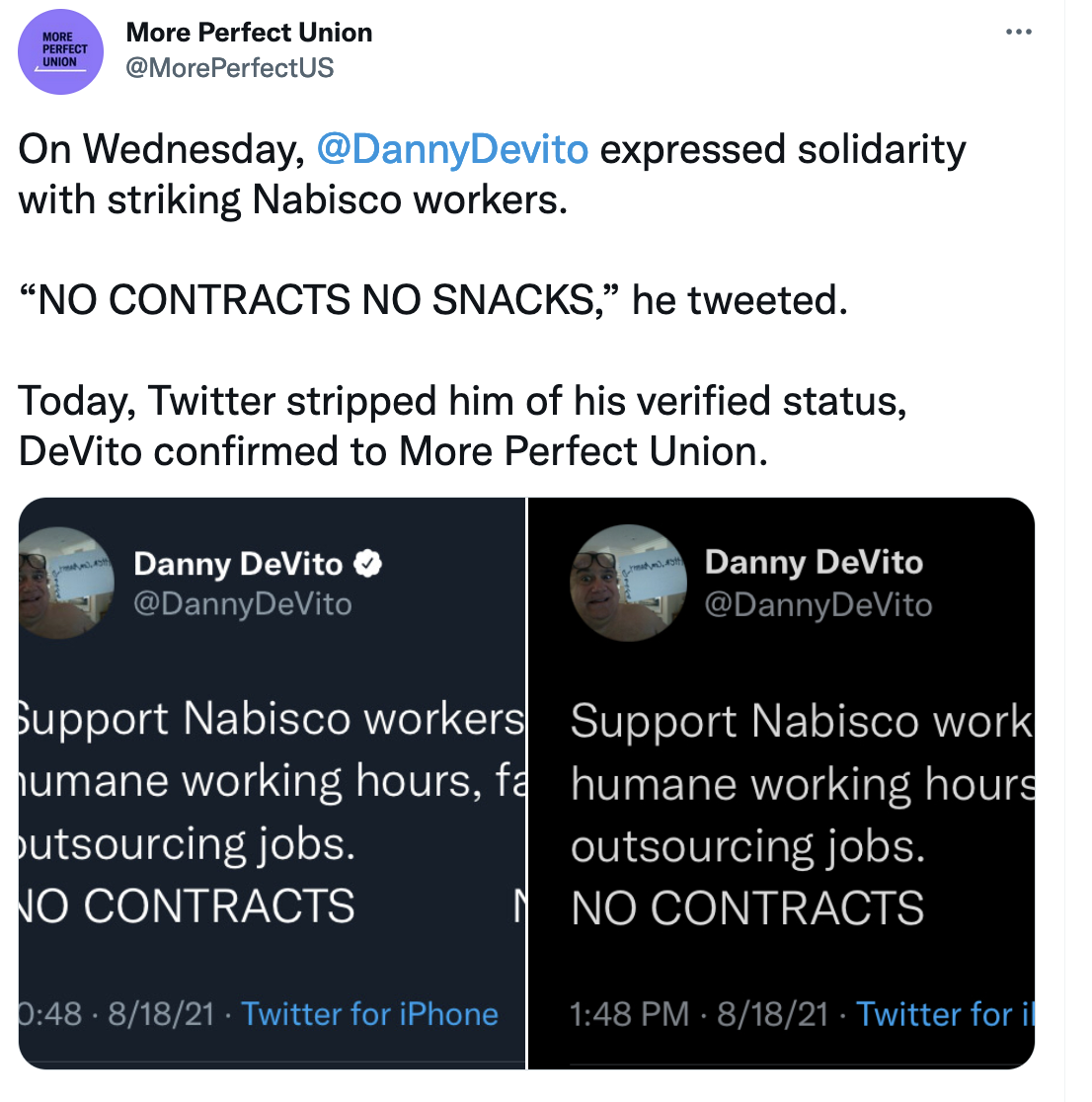The width and height of the screenshot is (1092, 1102).
Task: Select the Danny DeVito name in left screenshot
Action: point(240,563)
